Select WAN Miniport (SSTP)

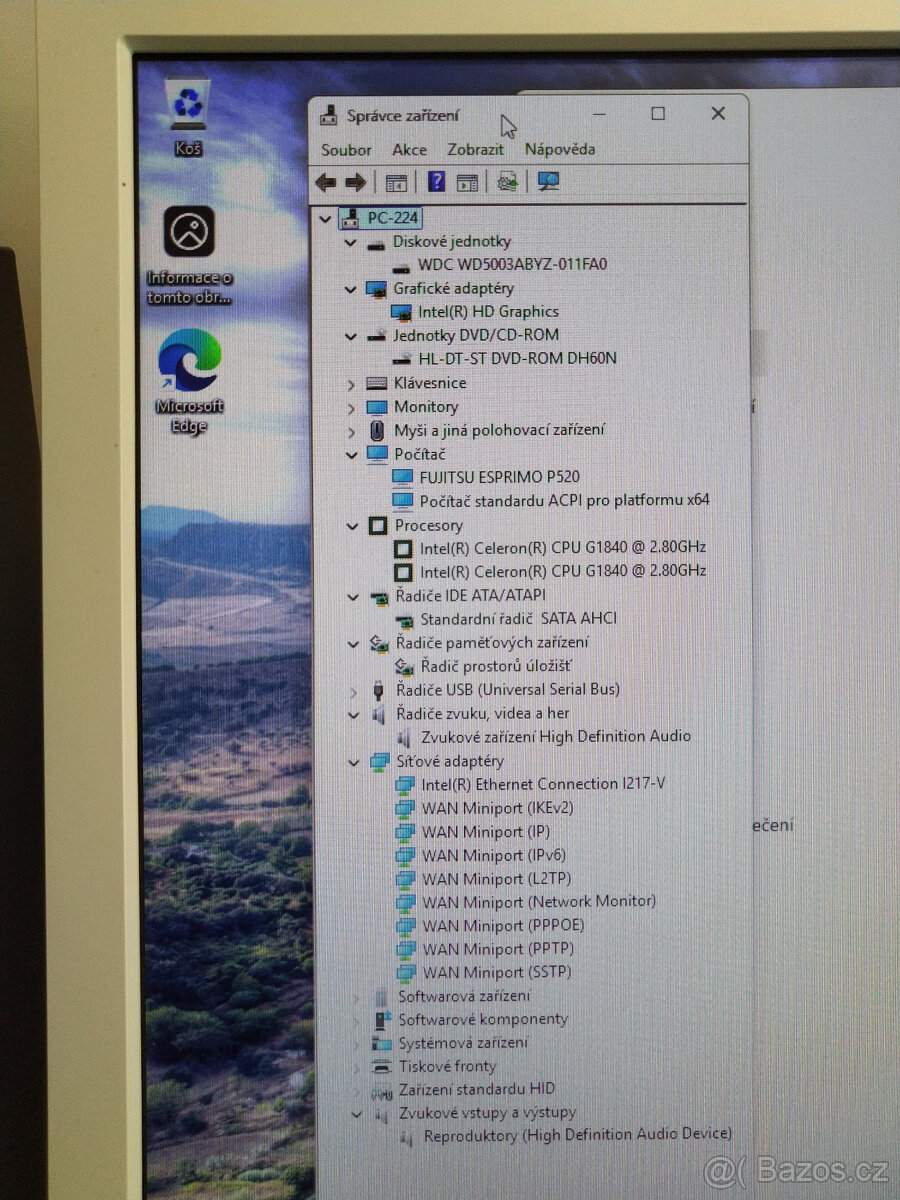497,973
